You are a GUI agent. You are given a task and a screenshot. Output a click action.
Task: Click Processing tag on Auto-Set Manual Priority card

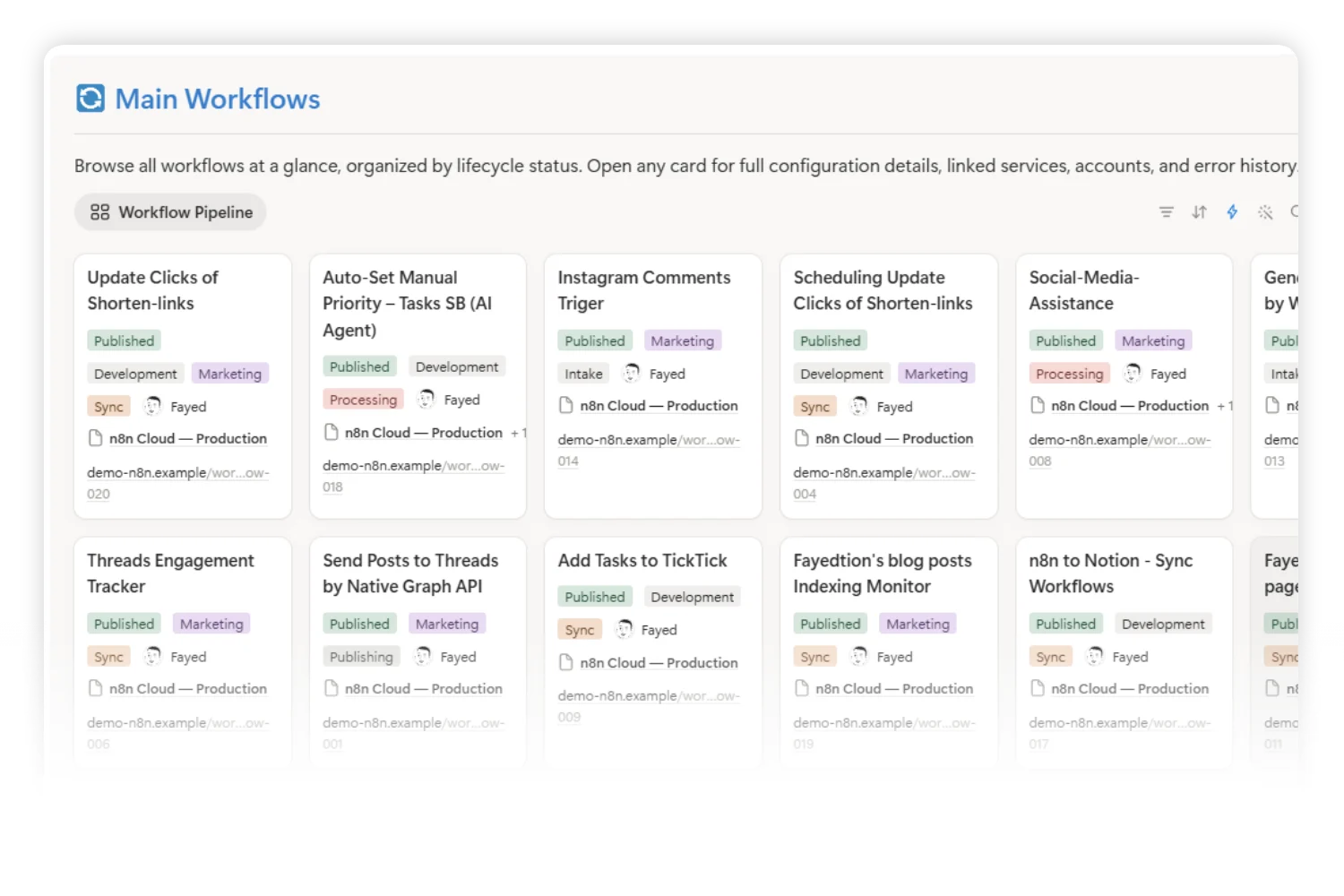363,401
